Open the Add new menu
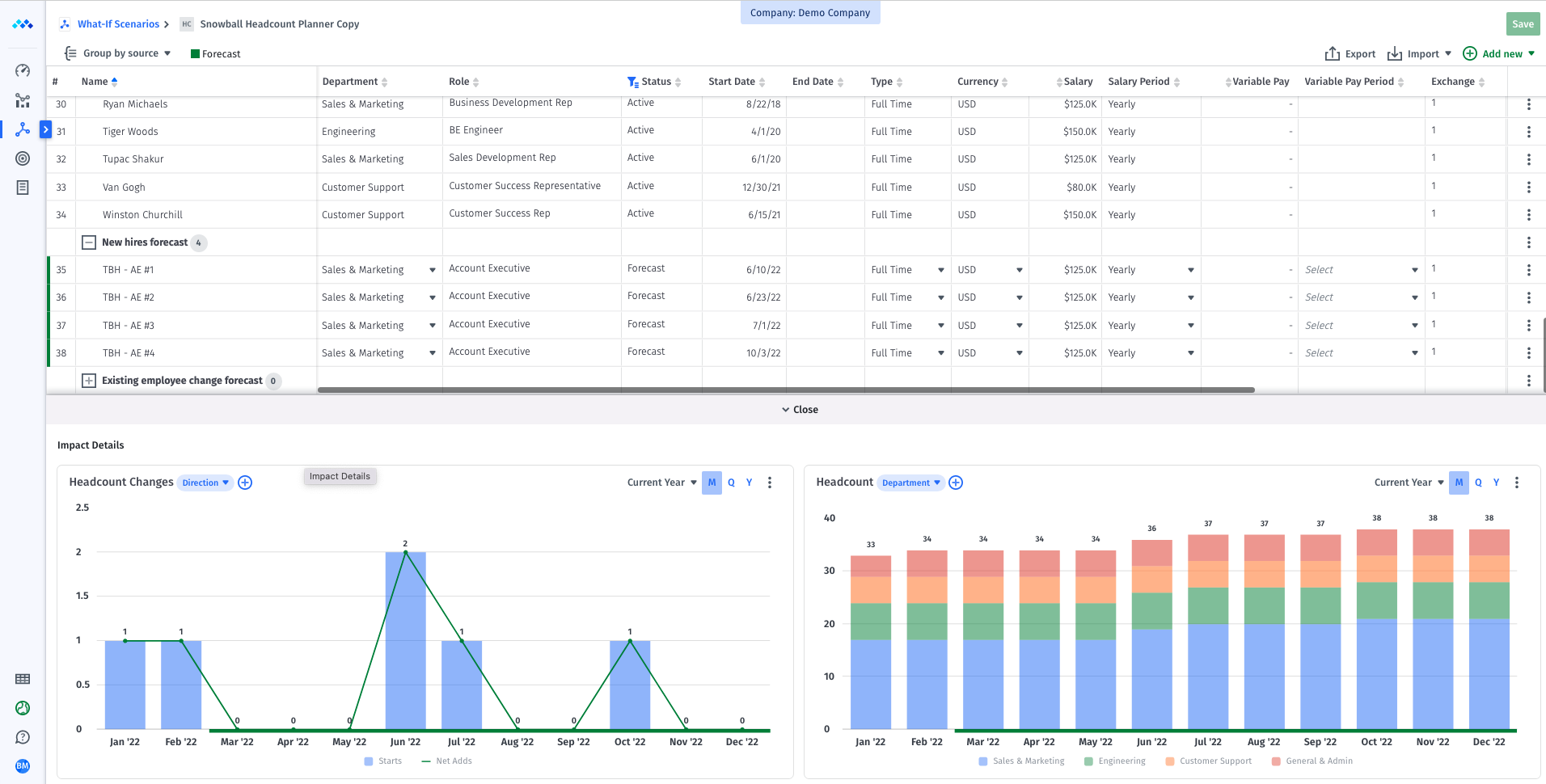 tap(1498, 54)
